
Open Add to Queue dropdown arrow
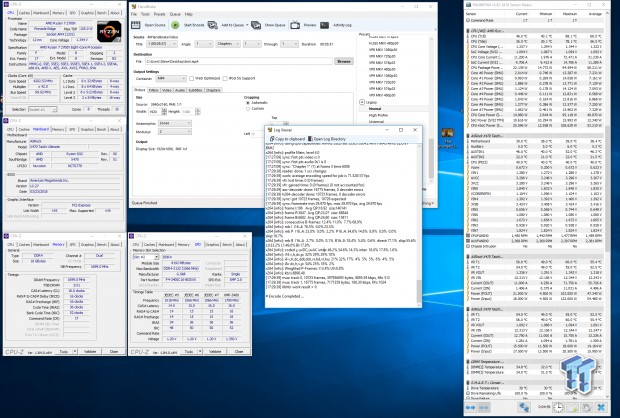pos(247,25)
